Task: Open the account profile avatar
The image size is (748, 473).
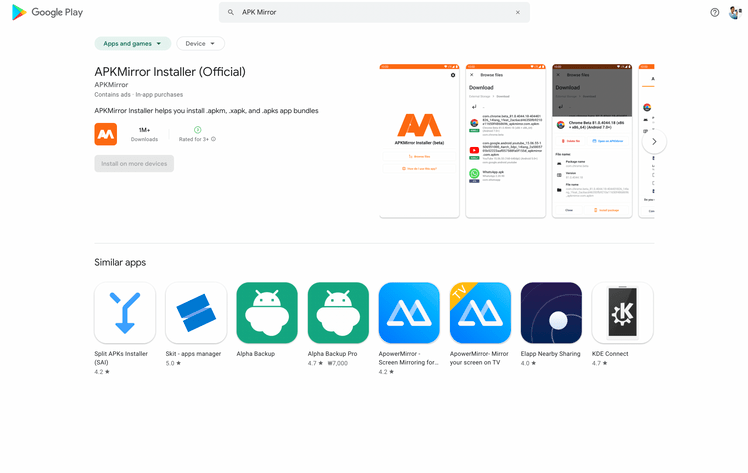Action: [733, 12]
